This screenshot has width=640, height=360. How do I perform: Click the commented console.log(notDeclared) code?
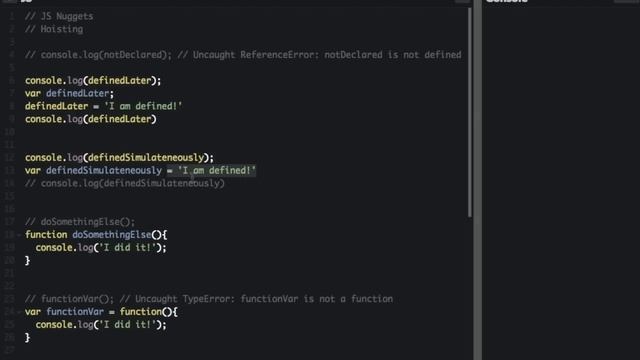(x=98, y=55)
